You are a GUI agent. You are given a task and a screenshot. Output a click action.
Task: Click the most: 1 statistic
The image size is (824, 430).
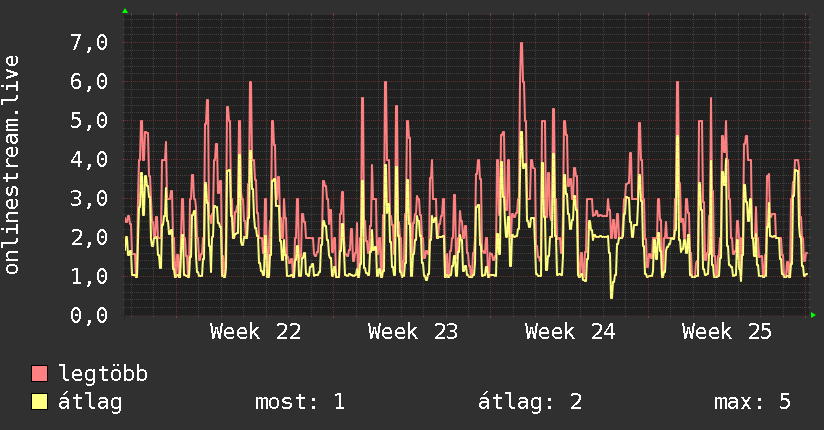pos(300,402)
